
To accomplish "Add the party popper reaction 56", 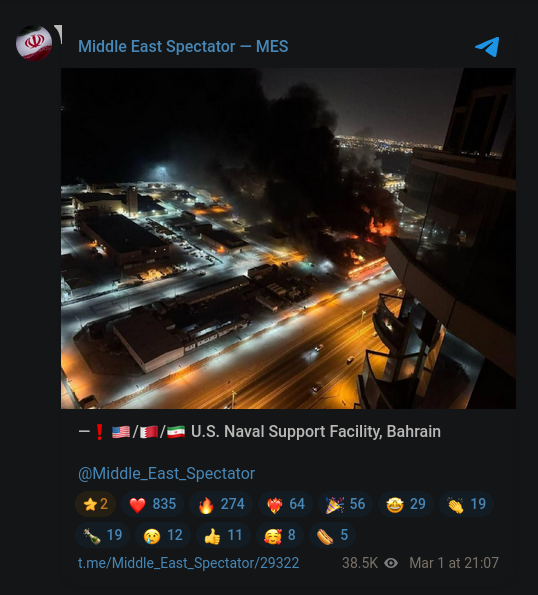I will 345,504.
